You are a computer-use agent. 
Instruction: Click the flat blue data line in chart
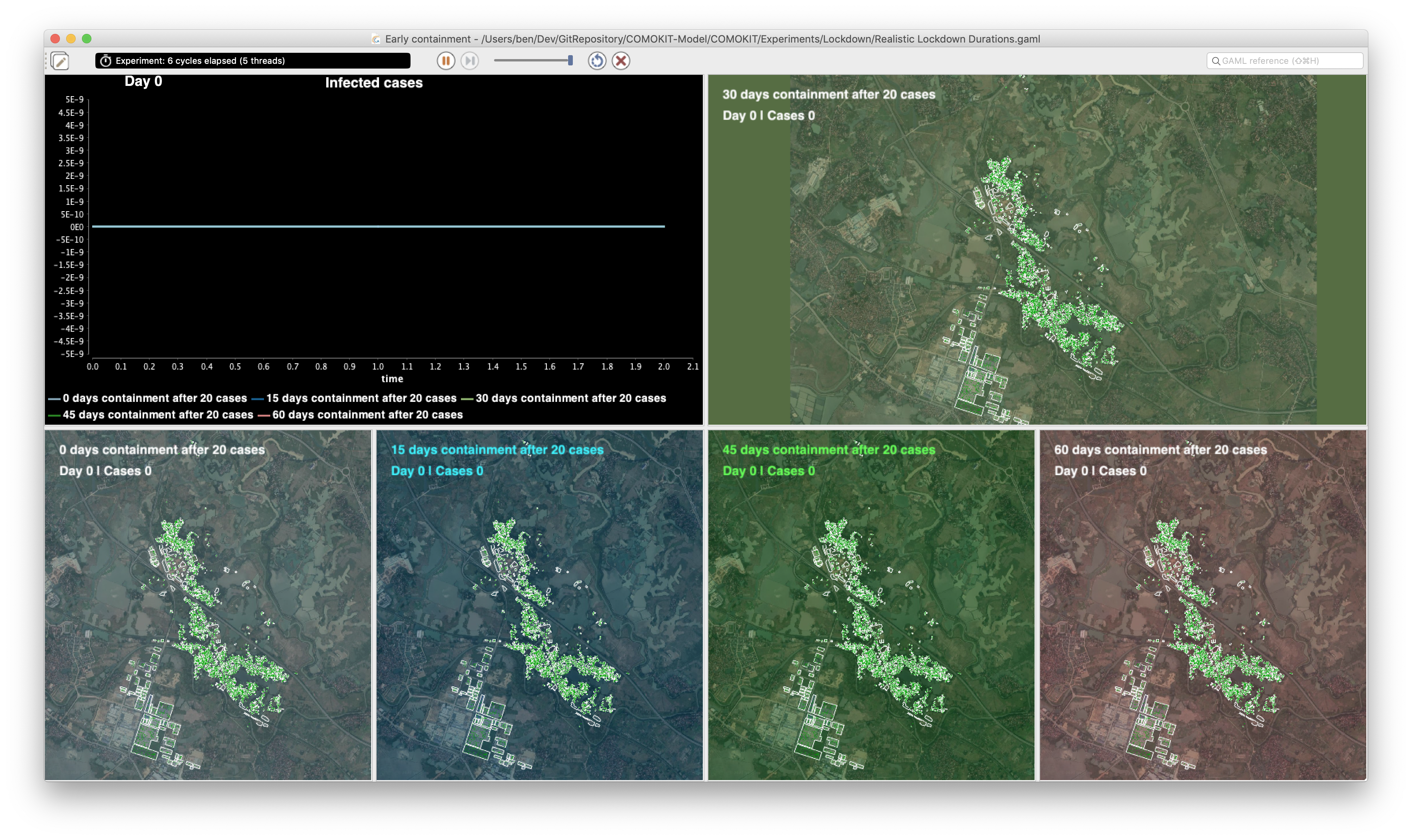click(x=378, y=227)
